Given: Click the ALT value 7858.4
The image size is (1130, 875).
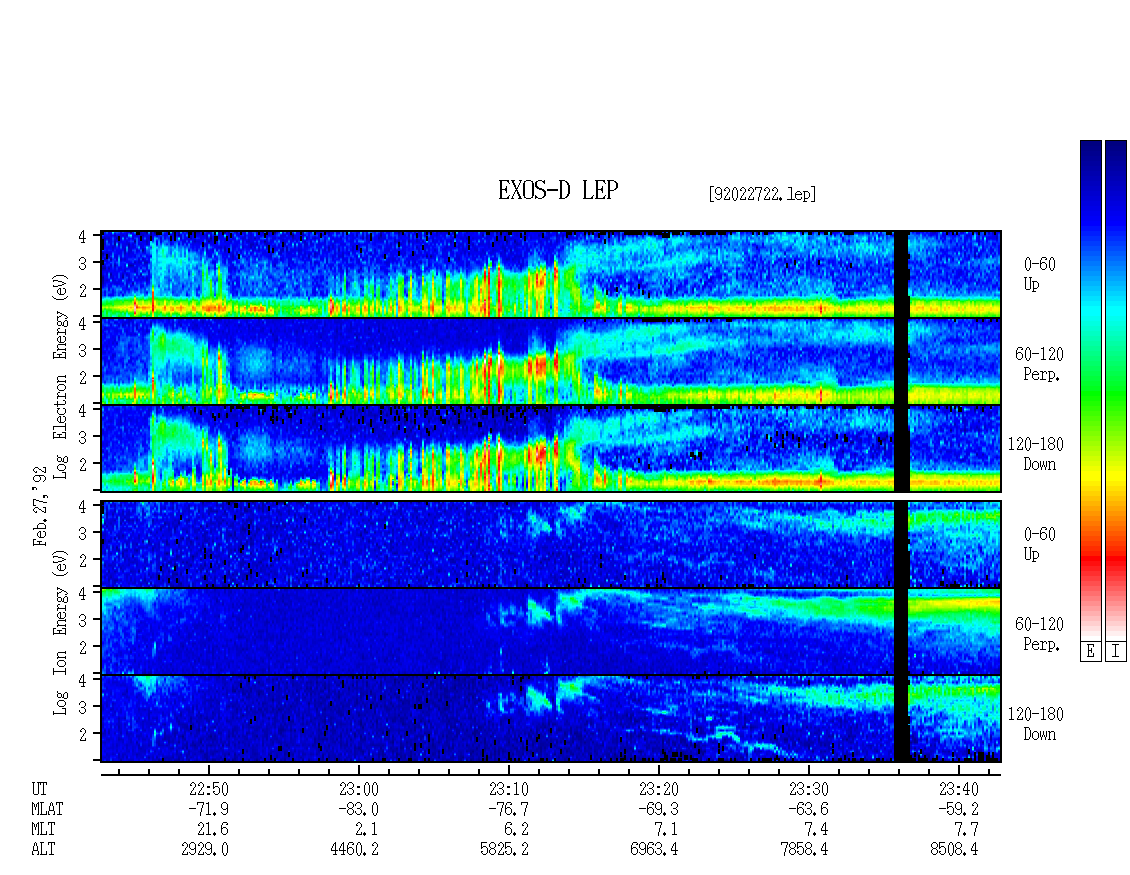Looking at the screenshot, I should (x=804, y=849).
